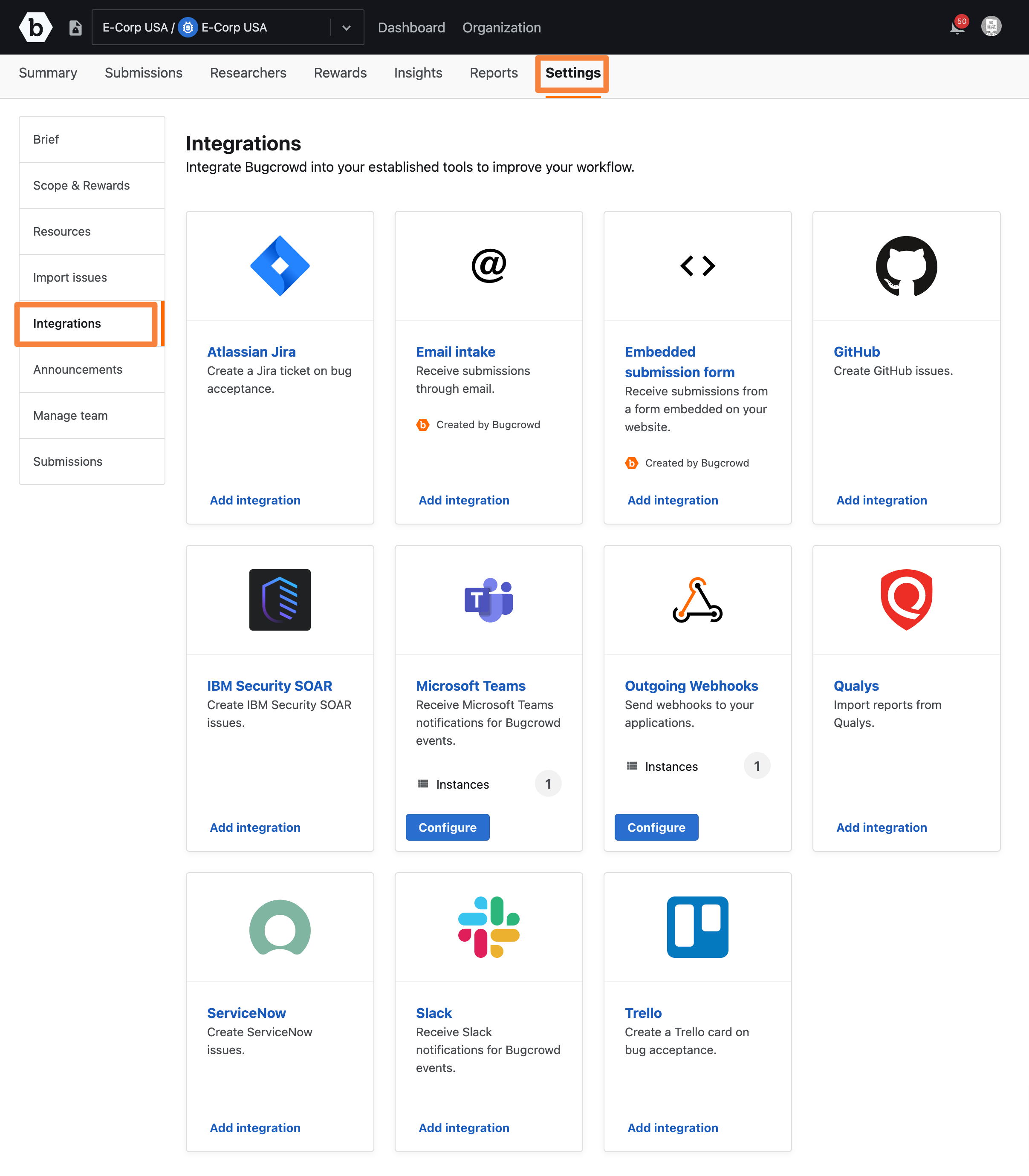
Task: Configure the Microsoft Teams integration
Action: click(447, 827)
